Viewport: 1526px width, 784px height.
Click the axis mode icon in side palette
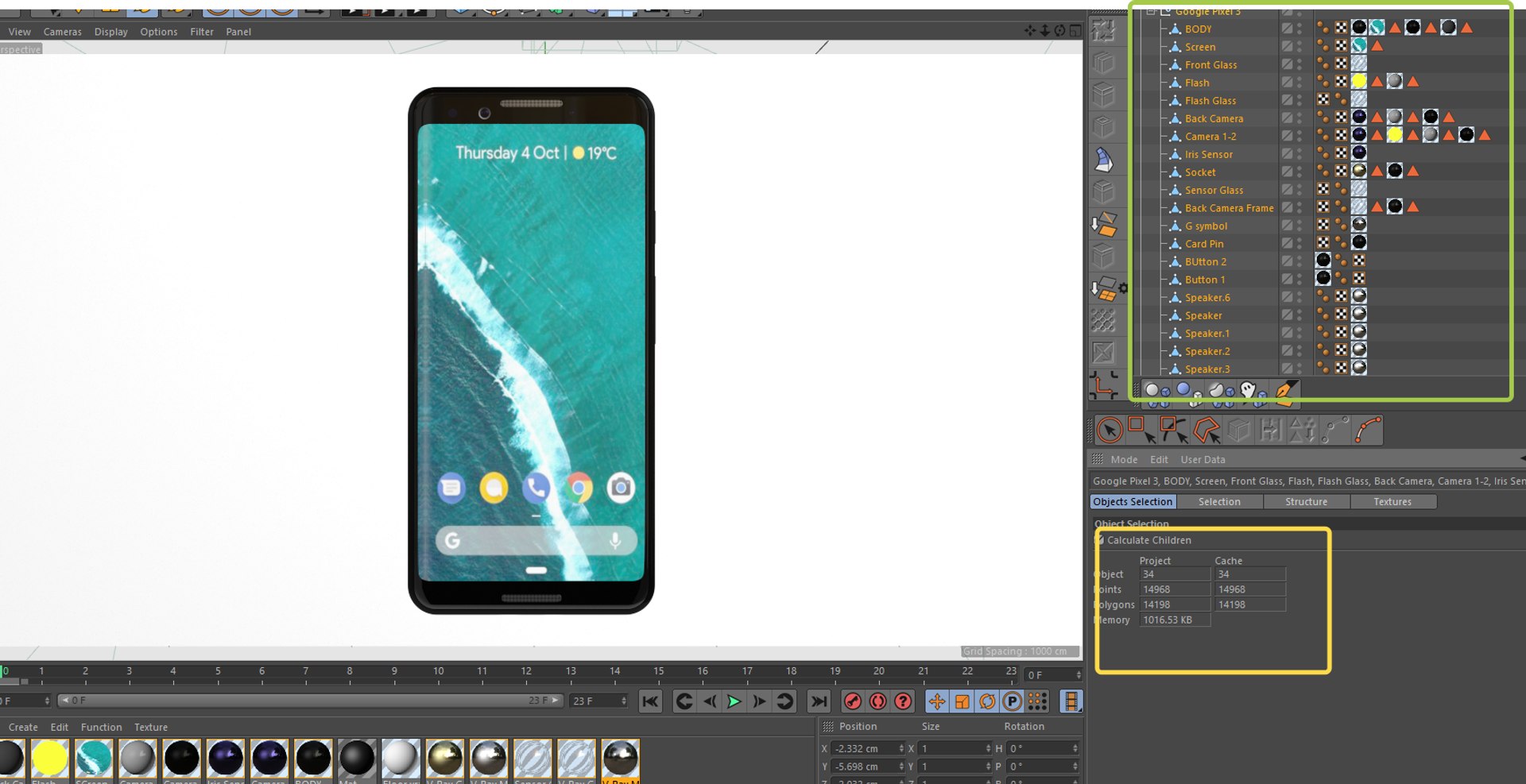pyautogui.click(x=1103, y=386)
